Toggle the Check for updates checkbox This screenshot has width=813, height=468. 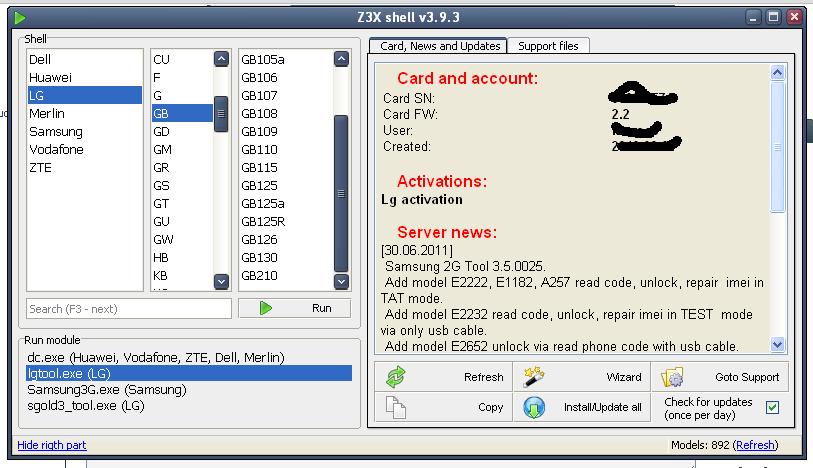[772, 407]
